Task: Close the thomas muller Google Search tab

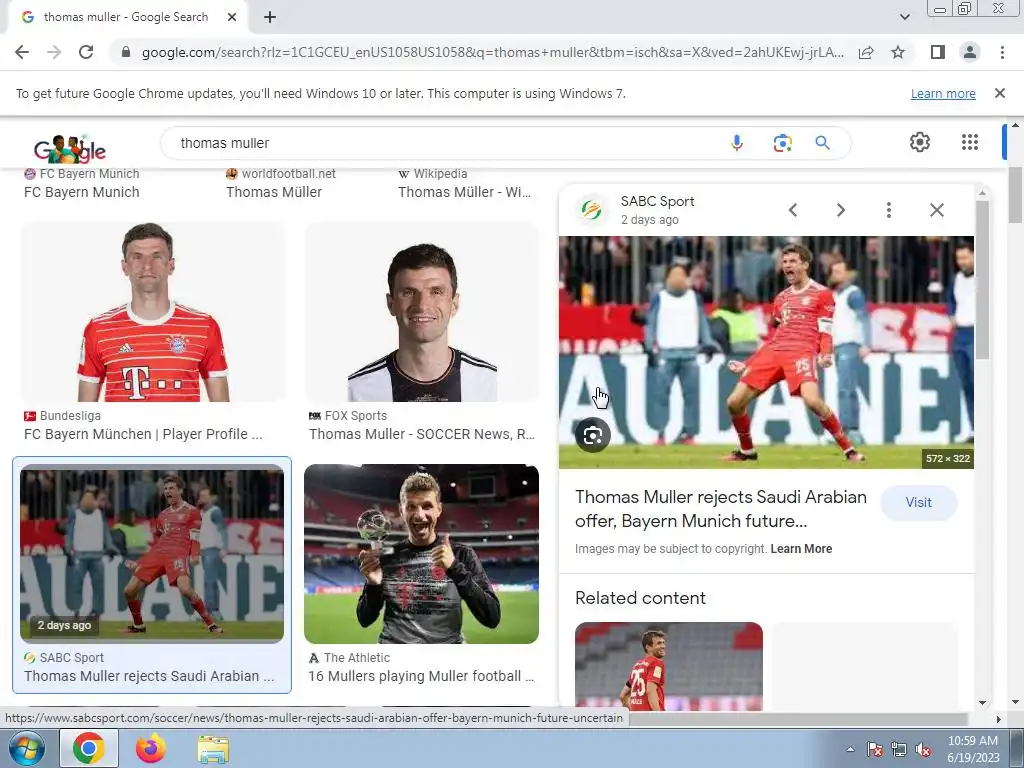Action: 232,17
